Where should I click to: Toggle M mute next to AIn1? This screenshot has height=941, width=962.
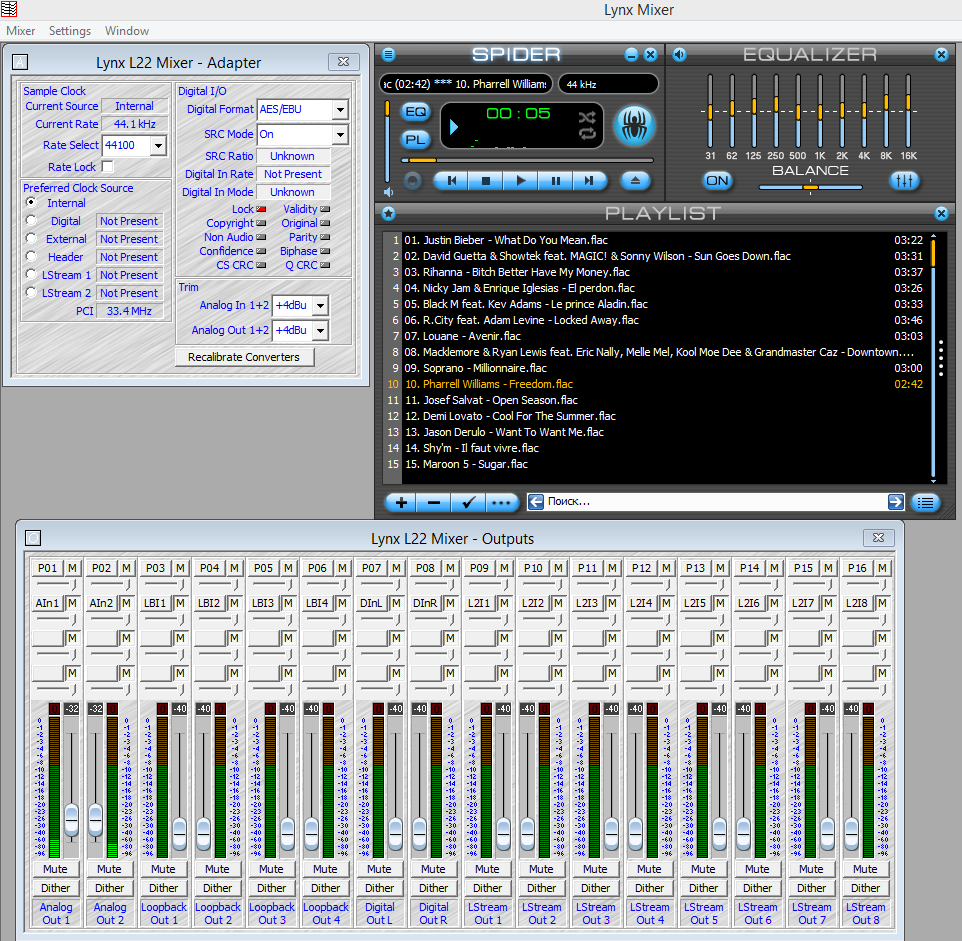(72, 603)
